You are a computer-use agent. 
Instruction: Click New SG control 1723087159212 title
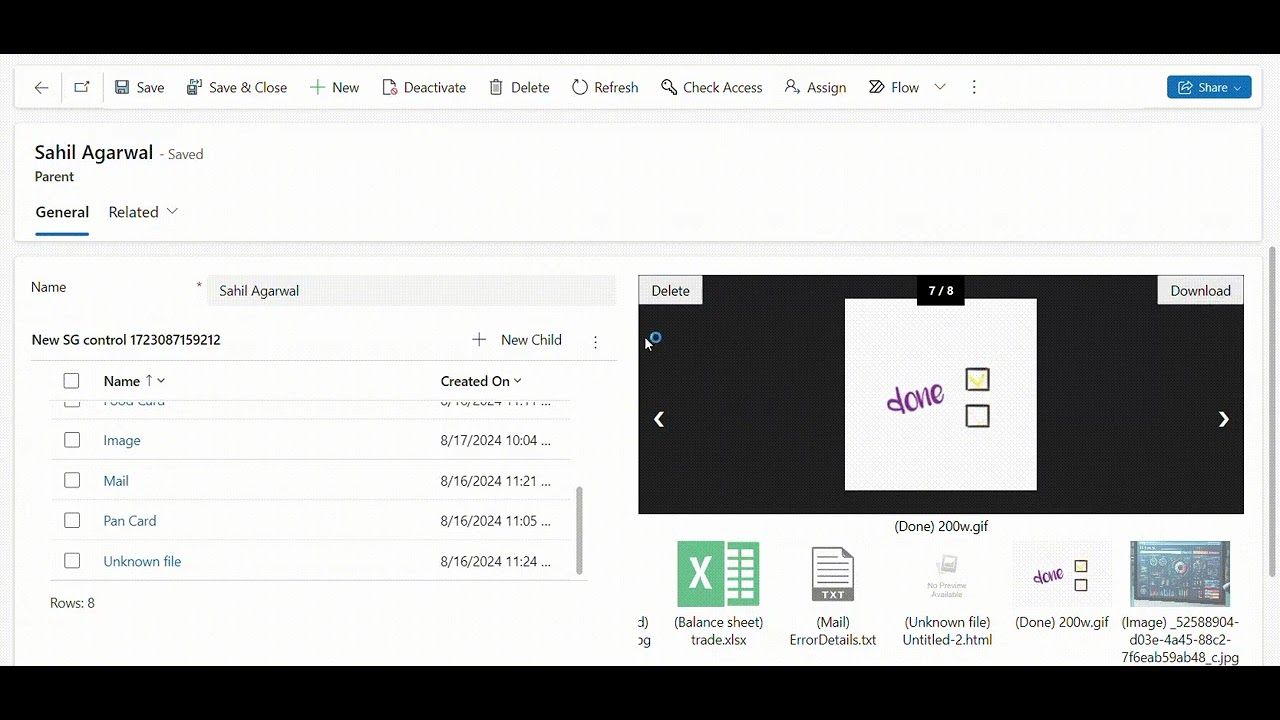pyautogui.click(x=126, y=340)
